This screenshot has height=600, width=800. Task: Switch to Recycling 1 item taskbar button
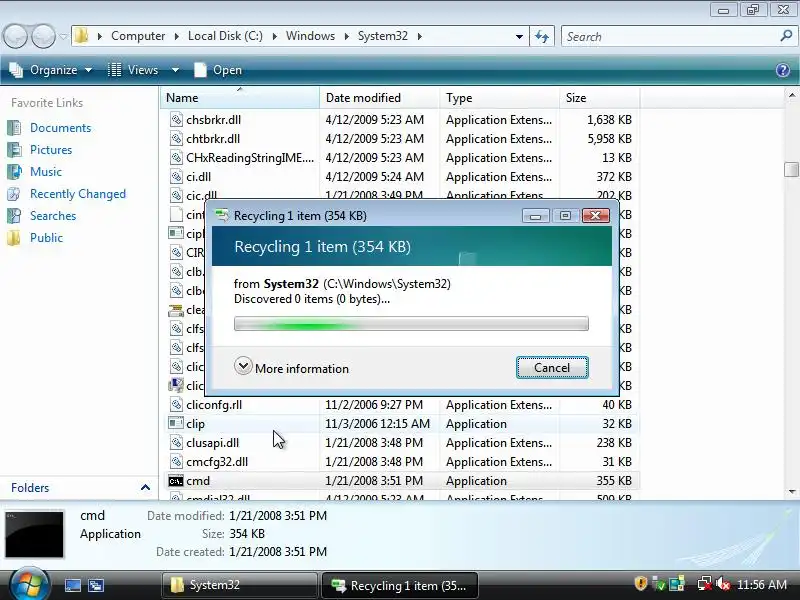tap(400, 585)
